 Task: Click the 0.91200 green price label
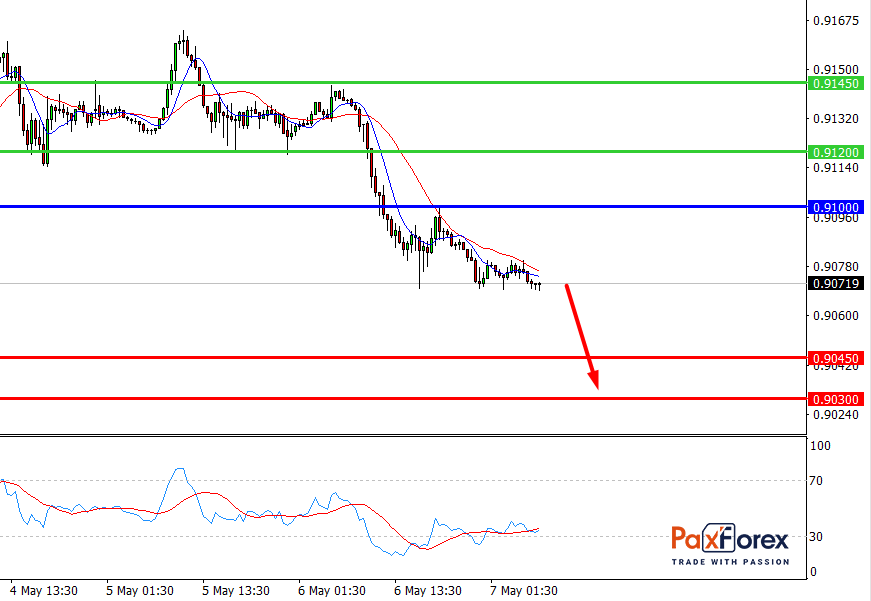coord(836,152)
